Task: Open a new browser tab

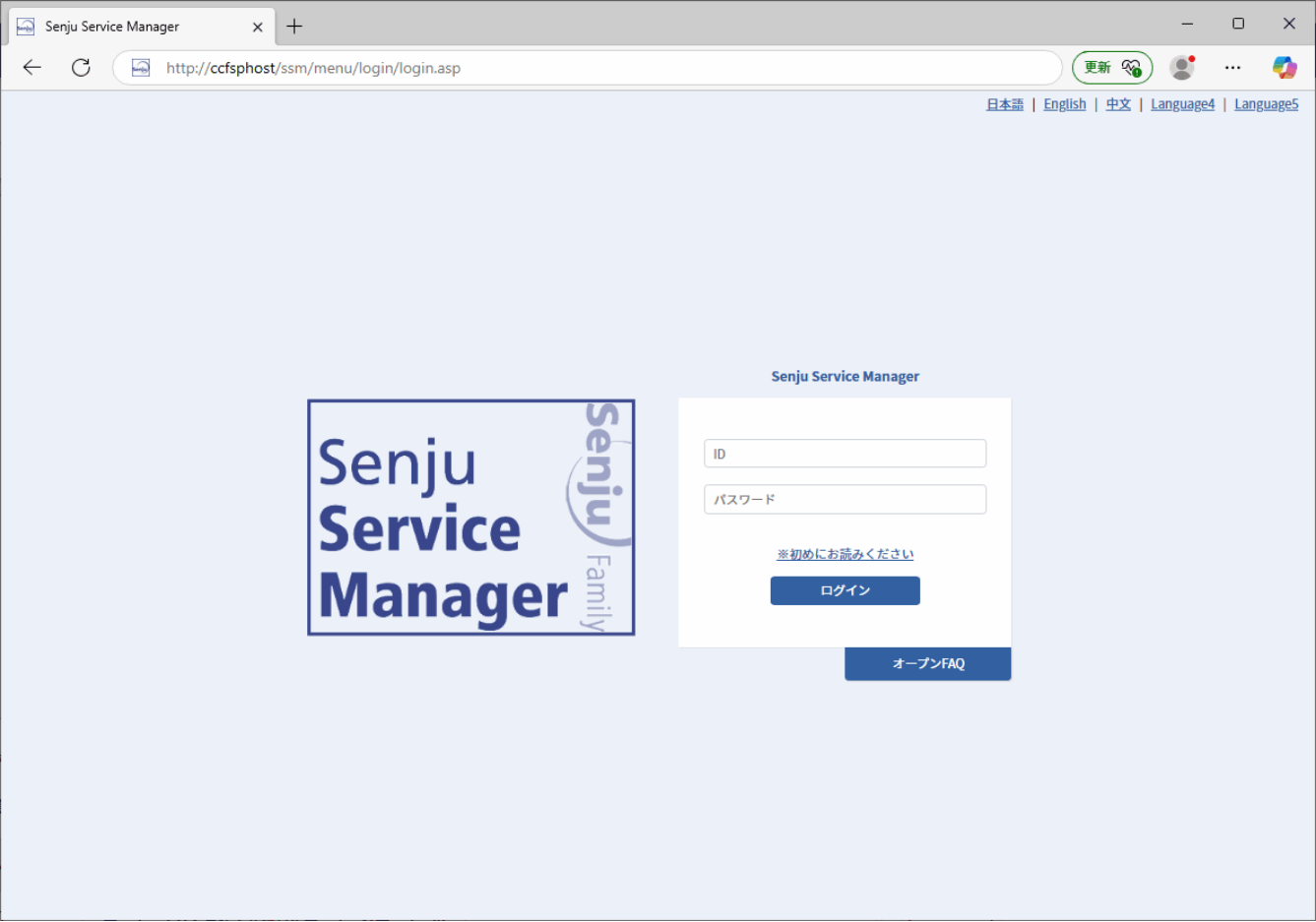Action: tap(294, 27)
